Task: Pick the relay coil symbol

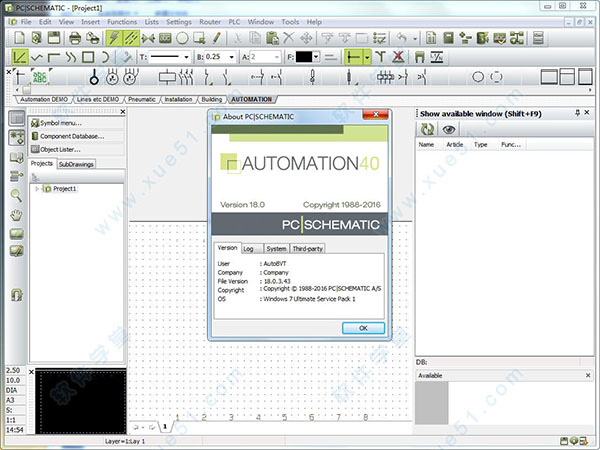Action: tap(167, 77)
